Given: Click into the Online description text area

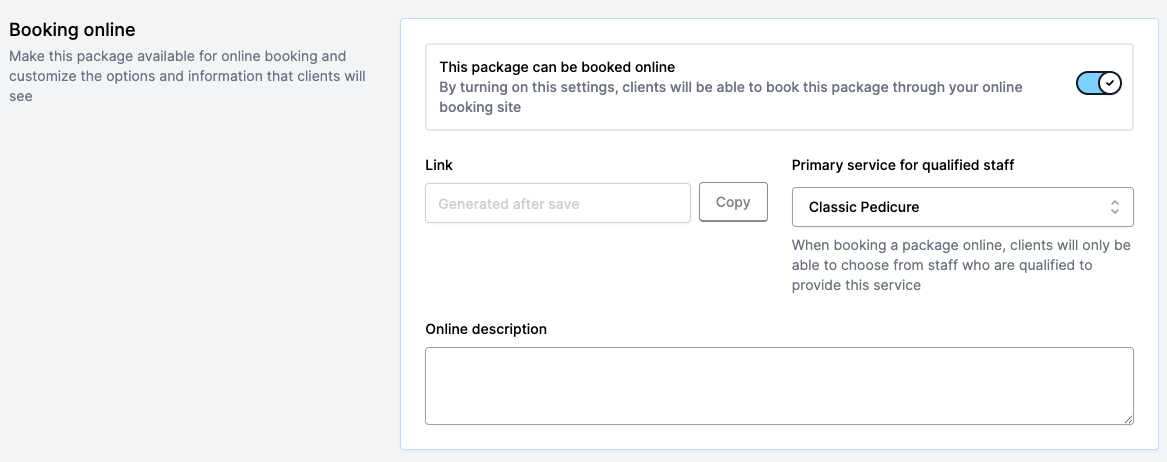Looking at the screenshot, I should click(778, 385).
